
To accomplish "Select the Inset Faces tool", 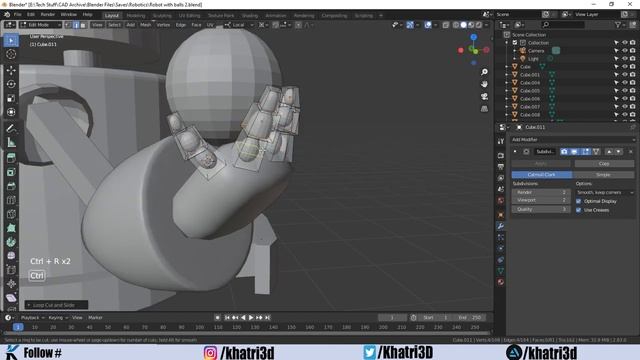I will pos(11,172).
